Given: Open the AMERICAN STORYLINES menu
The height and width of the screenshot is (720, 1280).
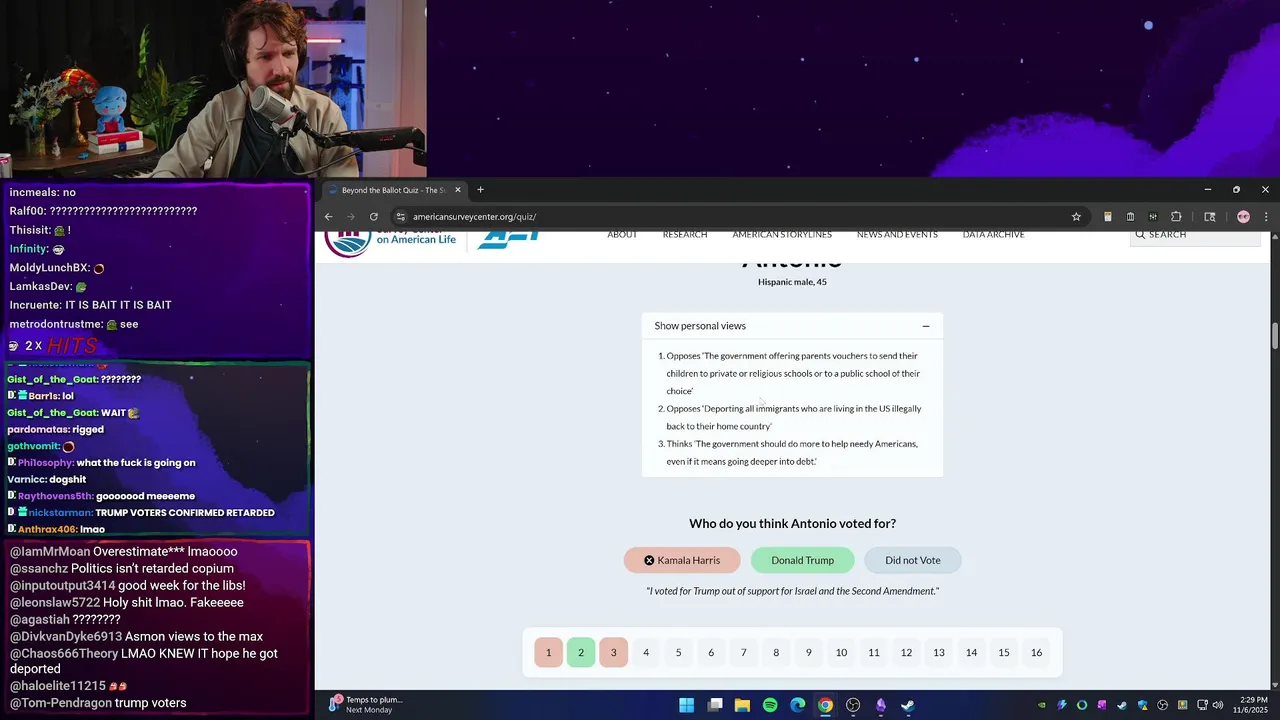Looking at the screenshot, I should (x=782, y=235).
